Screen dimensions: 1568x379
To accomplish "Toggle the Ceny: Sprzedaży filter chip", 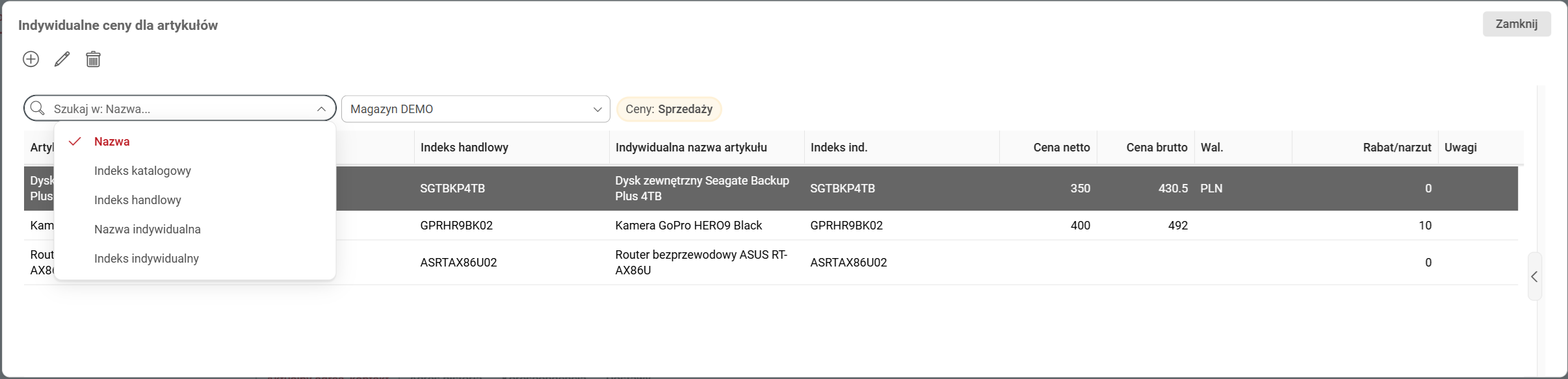I will [x=669, y=109].
